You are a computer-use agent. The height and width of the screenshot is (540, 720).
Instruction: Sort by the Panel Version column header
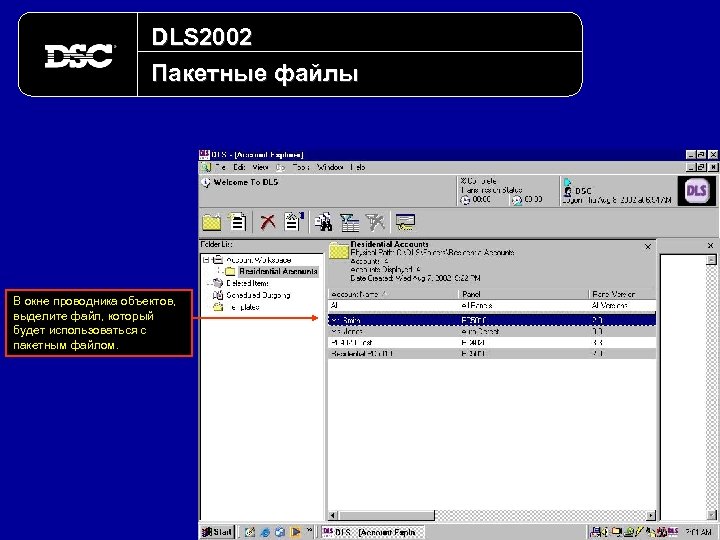tap(622, 294)
